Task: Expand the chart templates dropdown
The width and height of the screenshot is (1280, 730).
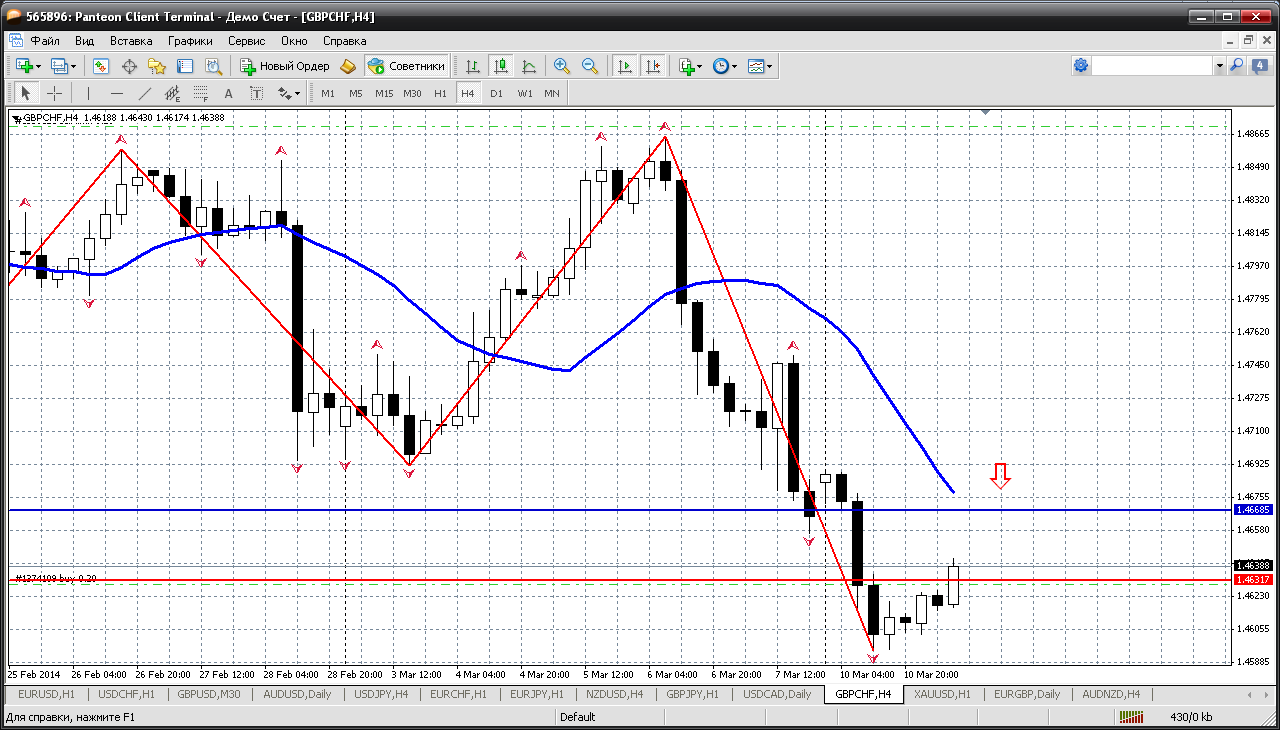Action: pyautogui.click(x=770, y=66)
